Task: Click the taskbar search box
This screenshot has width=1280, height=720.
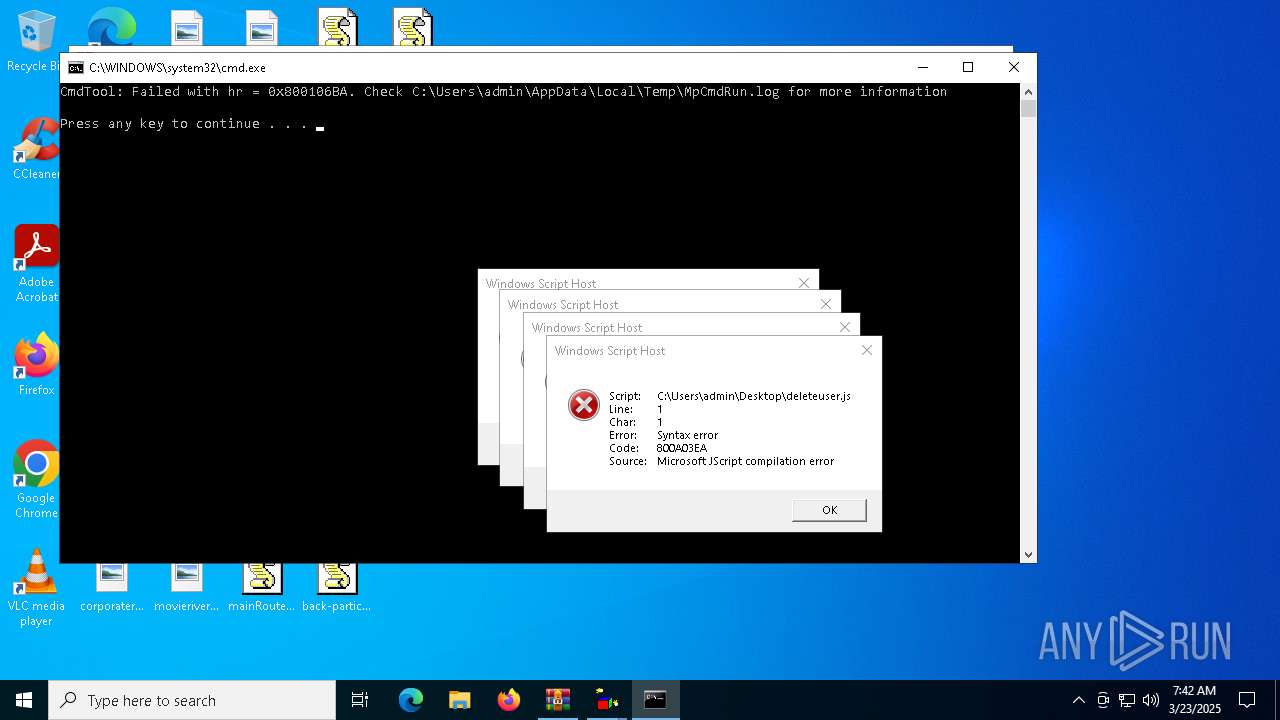Action: coord(192,700)
